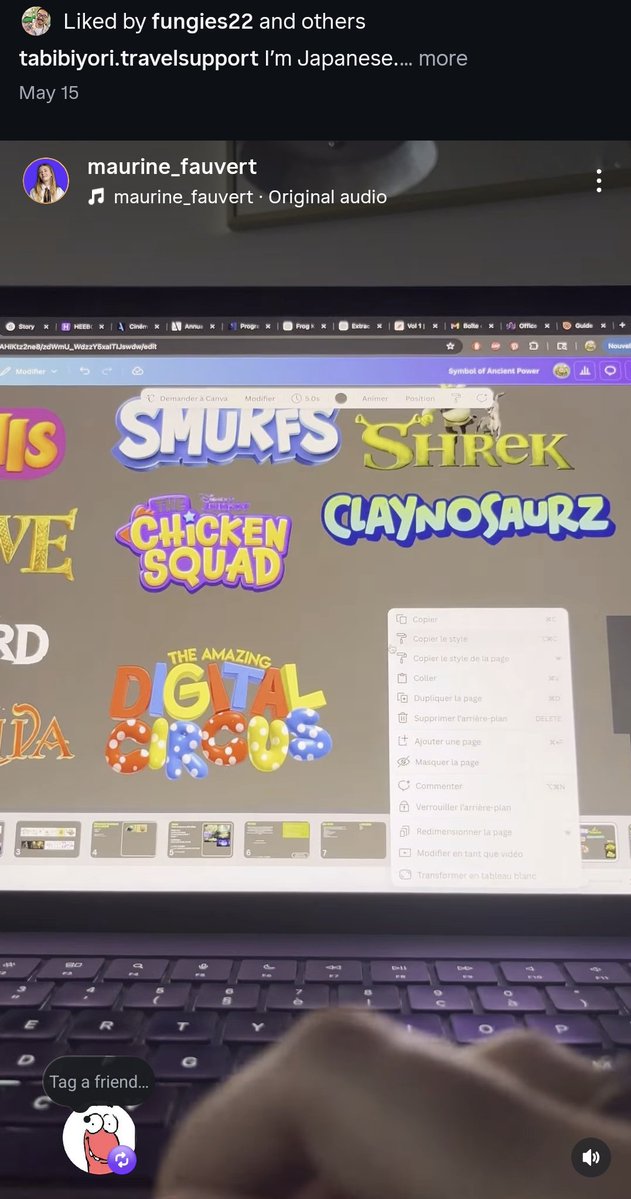Open the three-dot options menu for the reel
This screenshot has width=631, height=1199.
point(599,180)
